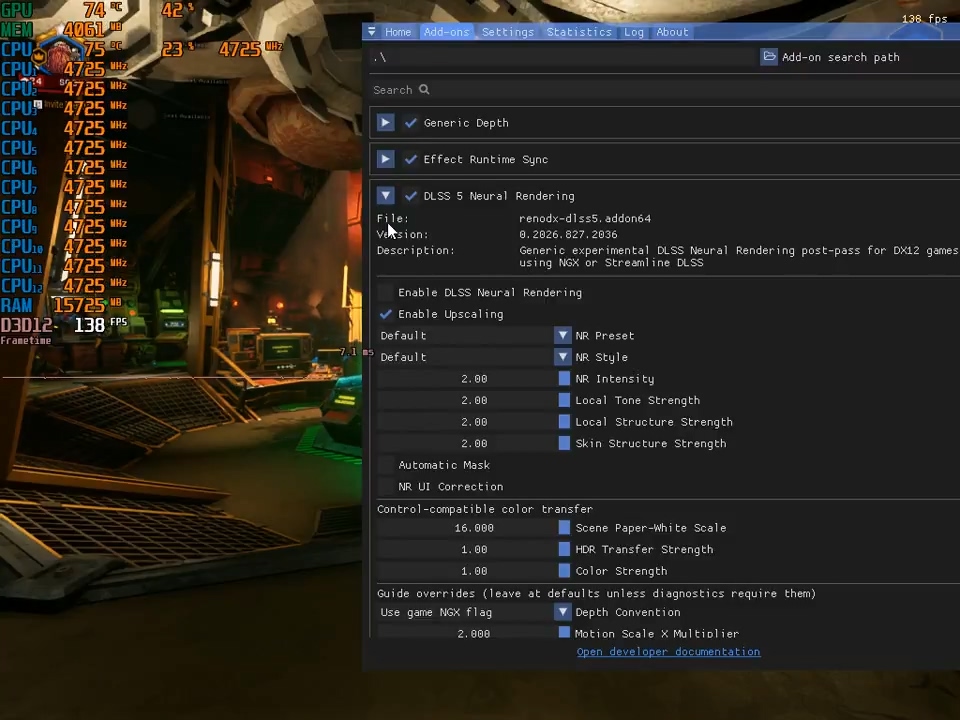960x720 pixels.
Task: Expand the Generic Depth add-on
Action: (x=385, y=122)
